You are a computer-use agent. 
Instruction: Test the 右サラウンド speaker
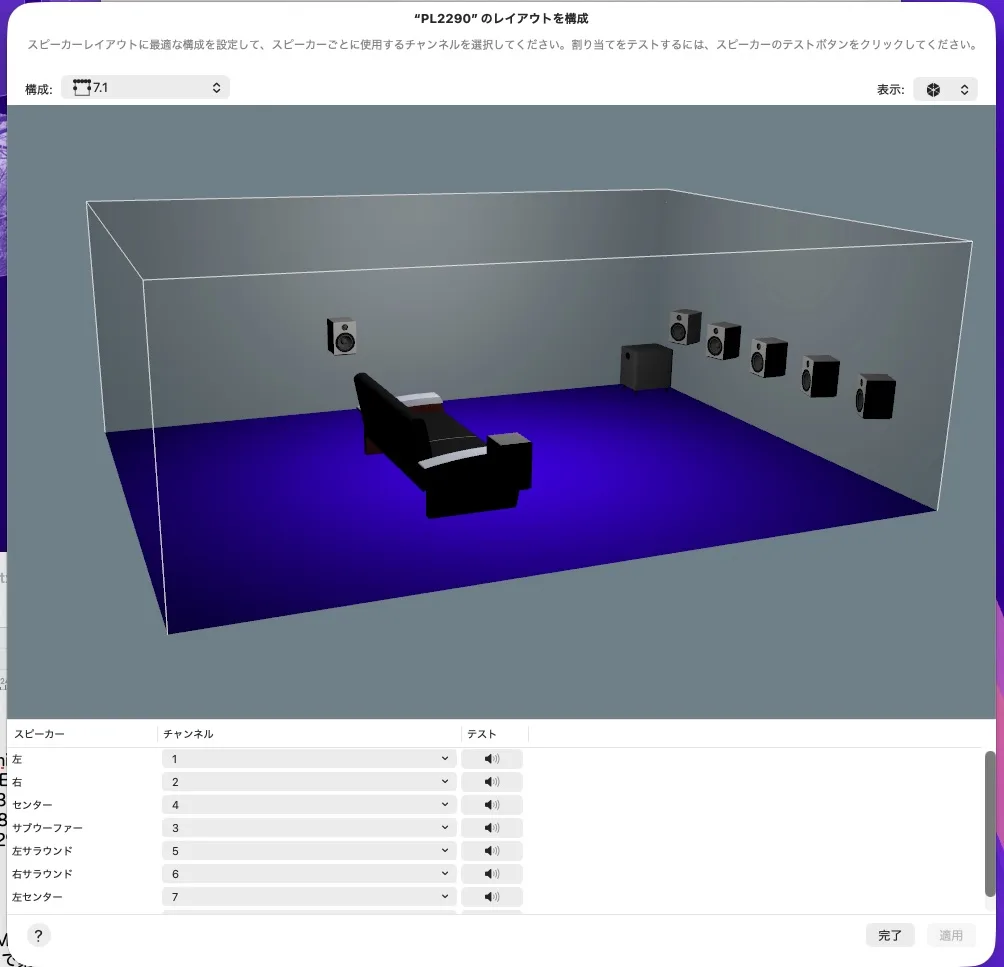[491, 874]
